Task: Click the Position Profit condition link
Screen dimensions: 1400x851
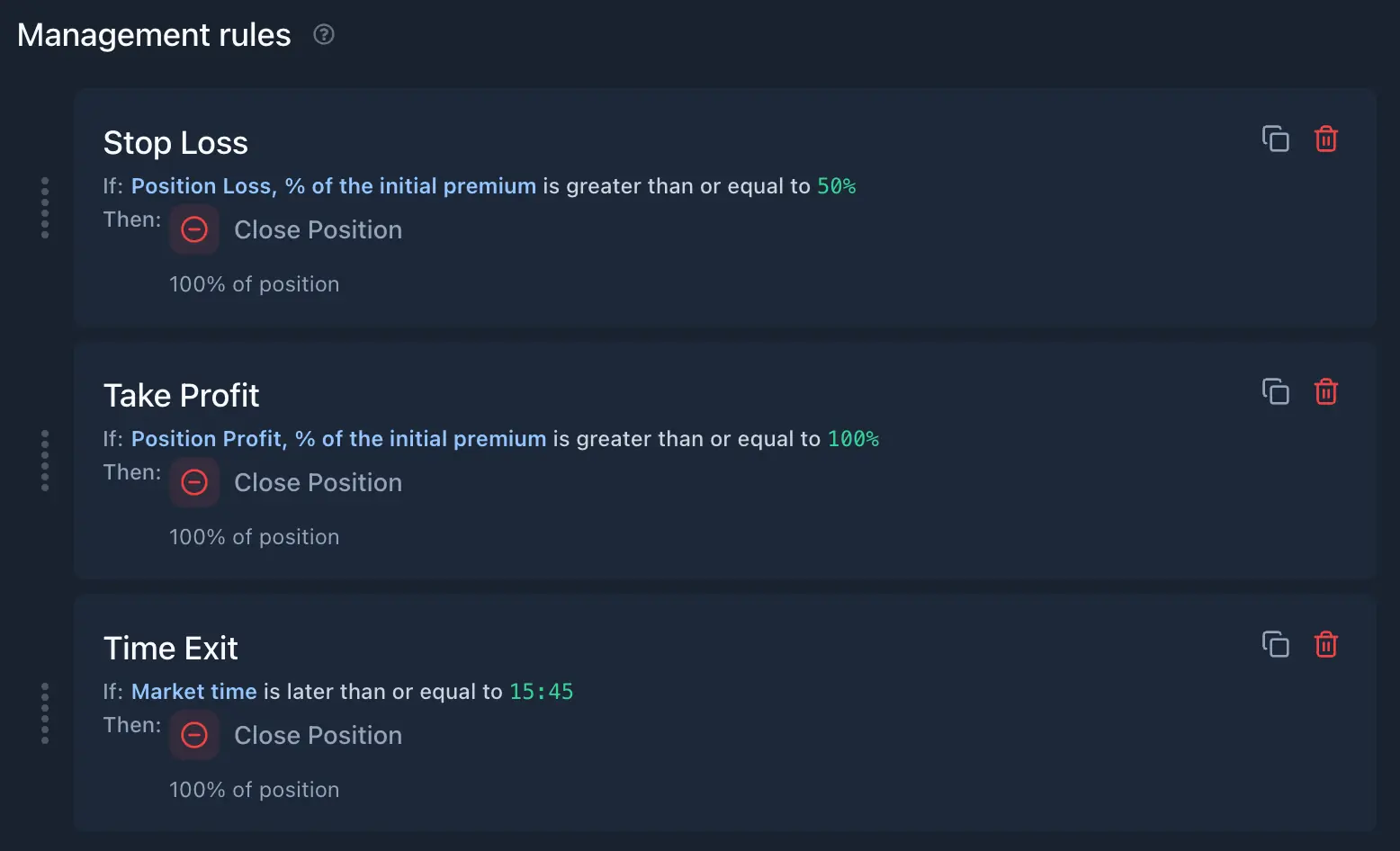Action: click(x=338, y=439)
